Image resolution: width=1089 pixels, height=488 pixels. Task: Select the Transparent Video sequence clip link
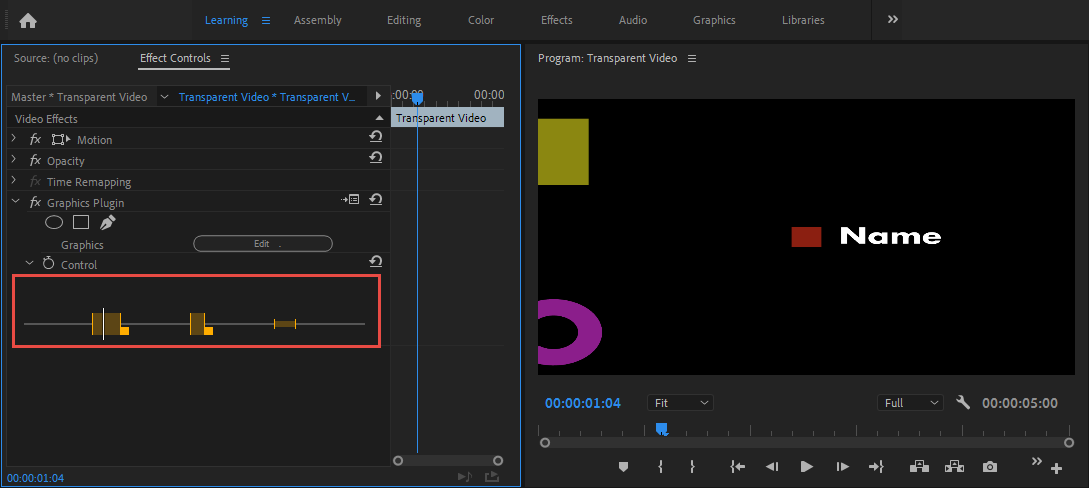[267, 96]
